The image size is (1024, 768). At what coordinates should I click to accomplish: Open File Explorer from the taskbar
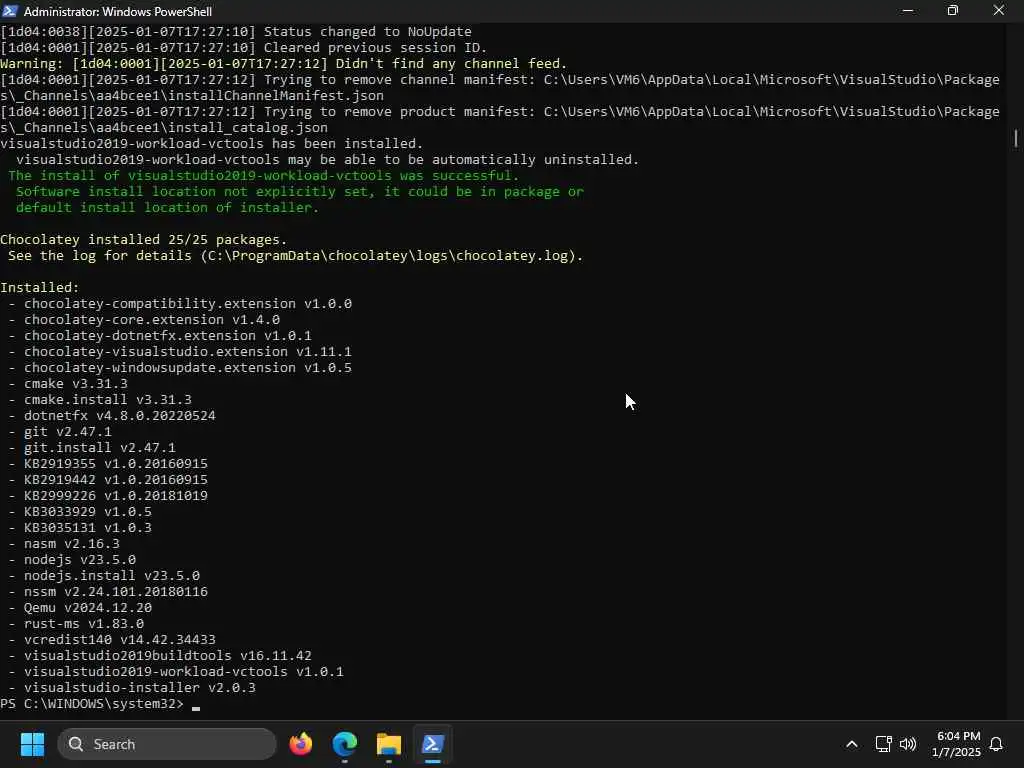(x=389, y=744)
